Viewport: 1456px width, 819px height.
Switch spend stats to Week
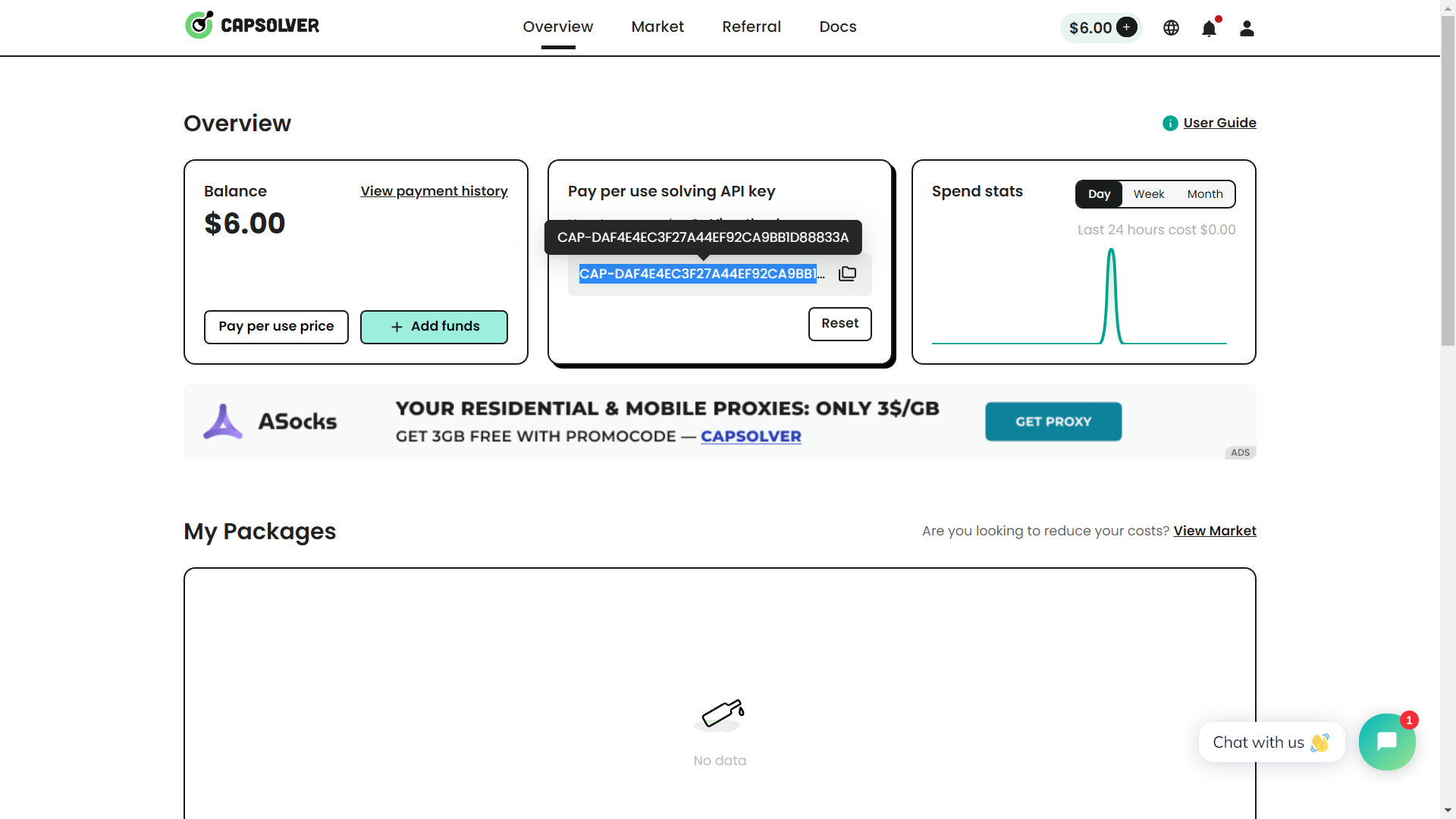coord(1148,194)
